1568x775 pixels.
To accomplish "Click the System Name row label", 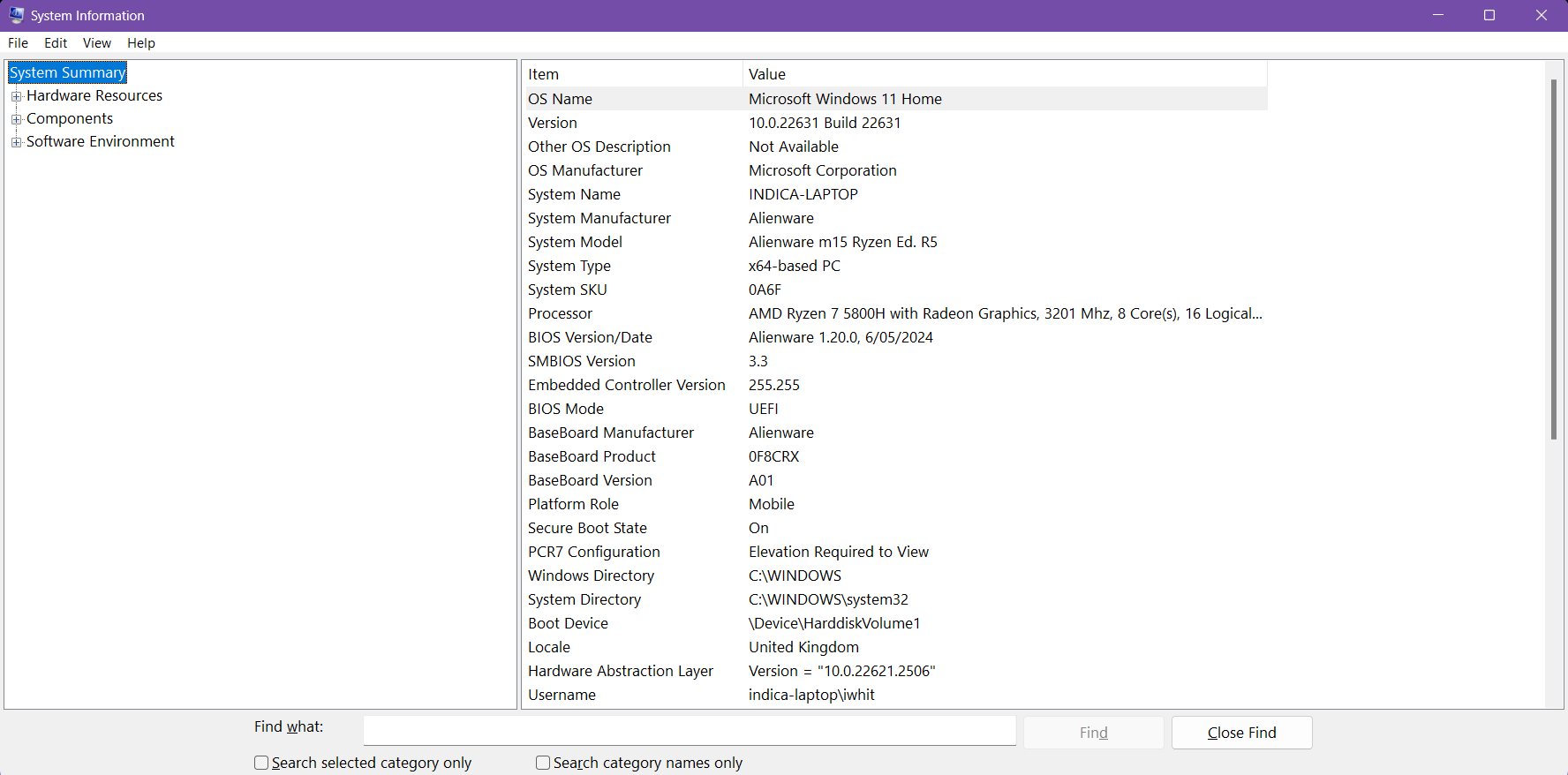I will pos(574,194).
